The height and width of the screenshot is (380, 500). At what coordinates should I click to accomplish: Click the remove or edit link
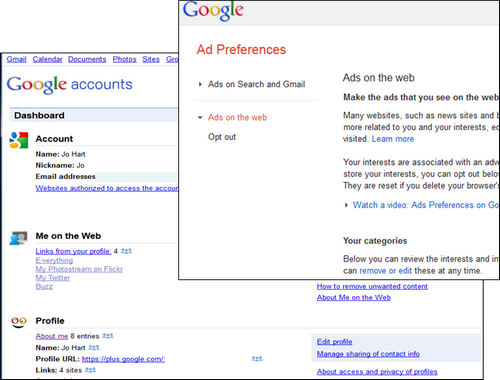[386, 271]
